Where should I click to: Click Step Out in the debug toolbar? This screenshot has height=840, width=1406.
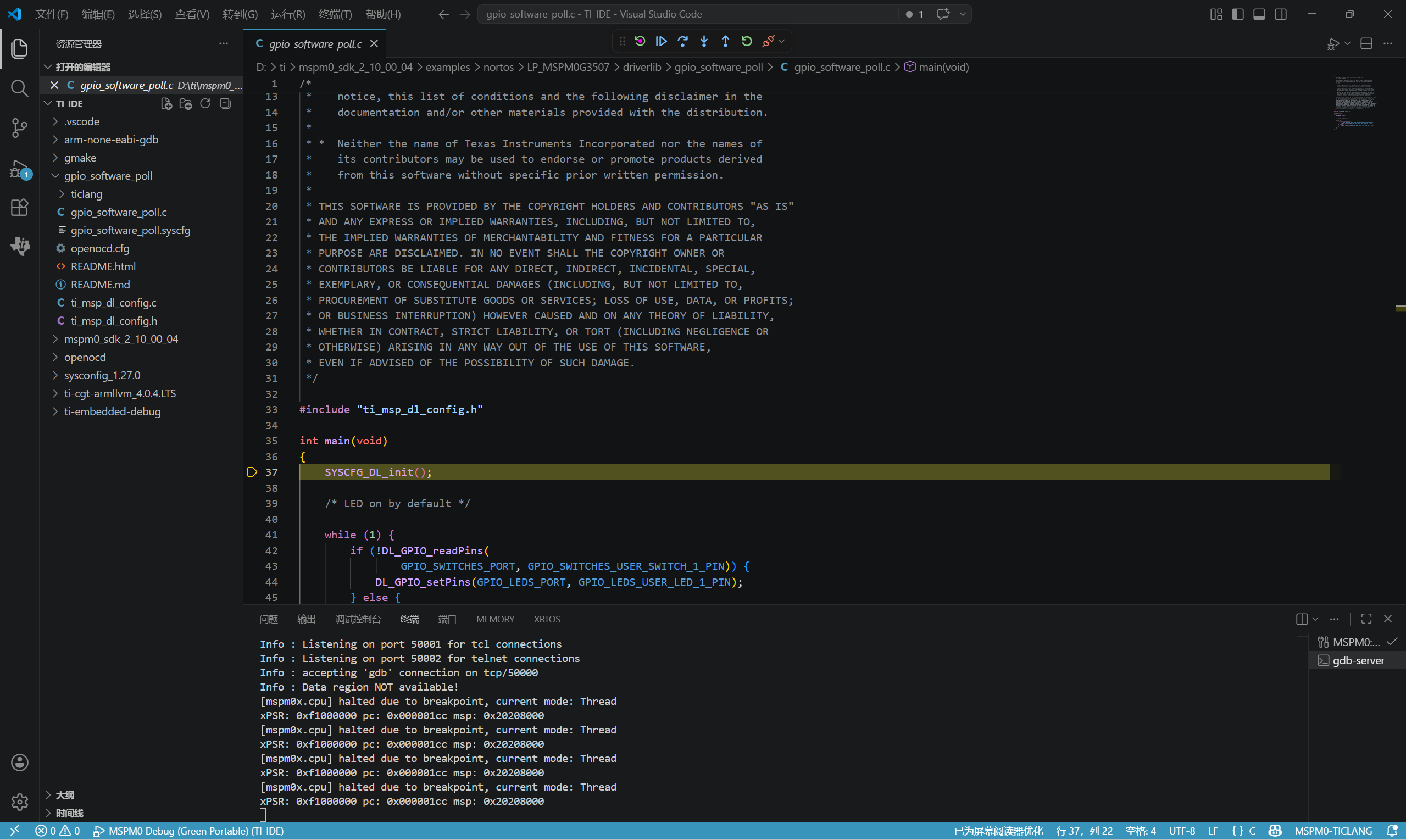click(x=726, y=41)
